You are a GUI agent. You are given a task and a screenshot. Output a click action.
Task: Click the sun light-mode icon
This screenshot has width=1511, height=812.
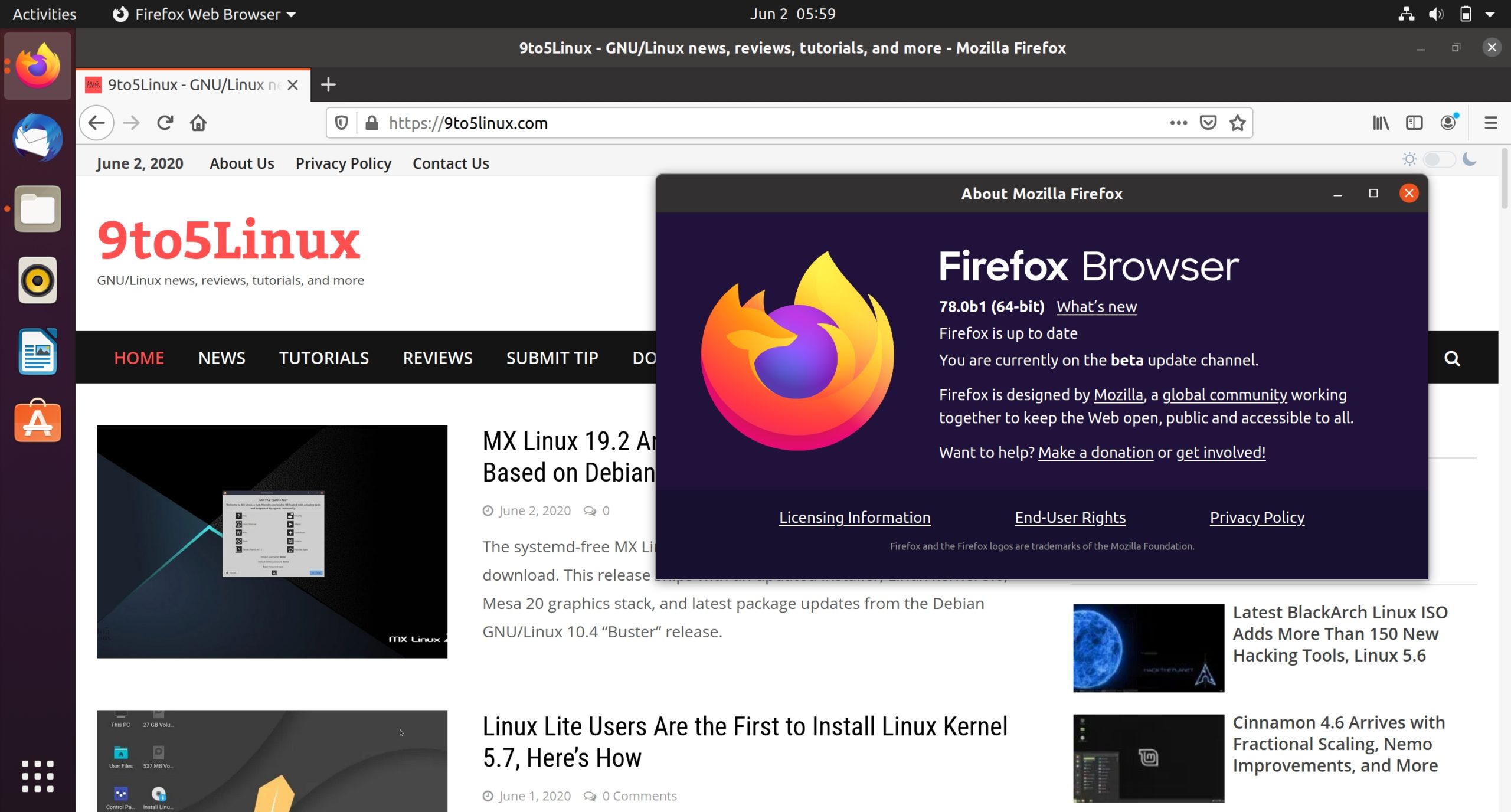1409,159
